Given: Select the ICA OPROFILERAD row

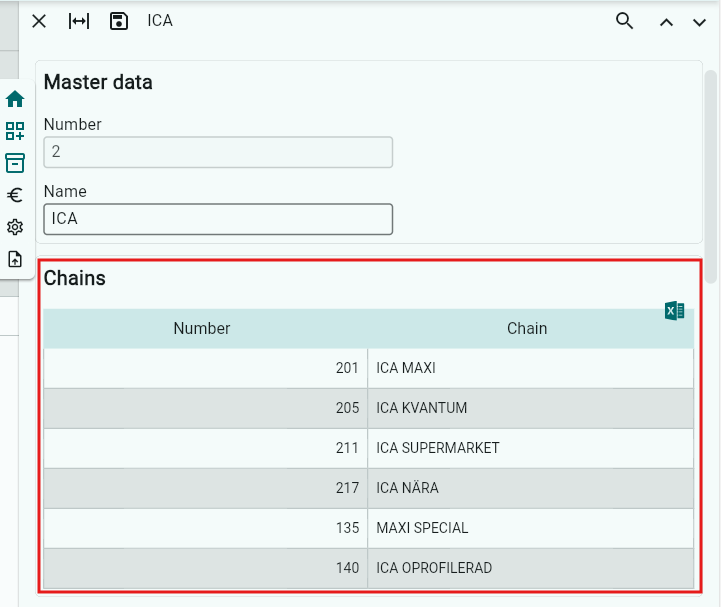Looking at the screenshot, I should (369, 568).
